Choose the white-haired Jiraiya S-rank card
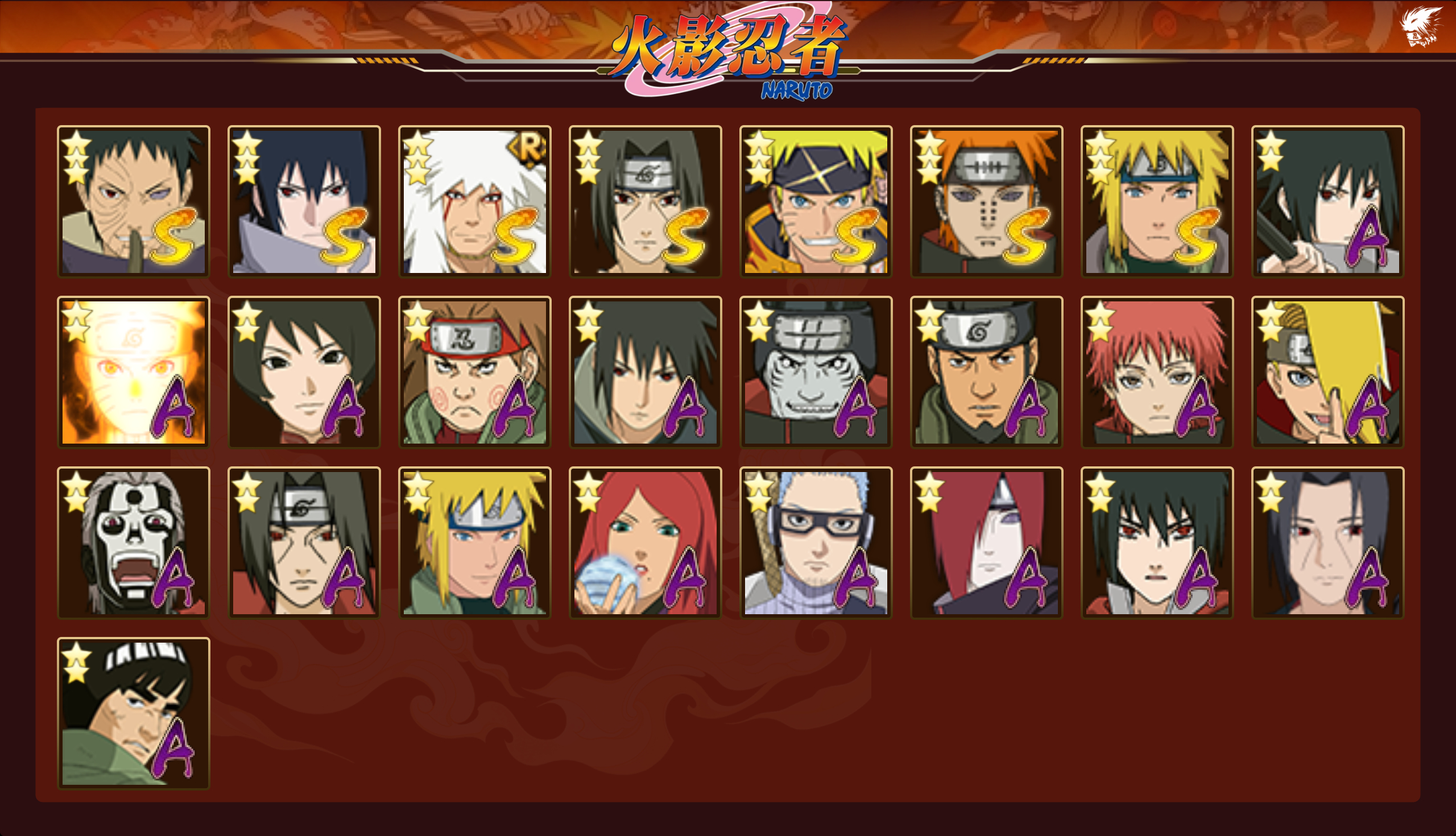The height and width of the screenshot is (836, 1456). [x=475, y=201]
